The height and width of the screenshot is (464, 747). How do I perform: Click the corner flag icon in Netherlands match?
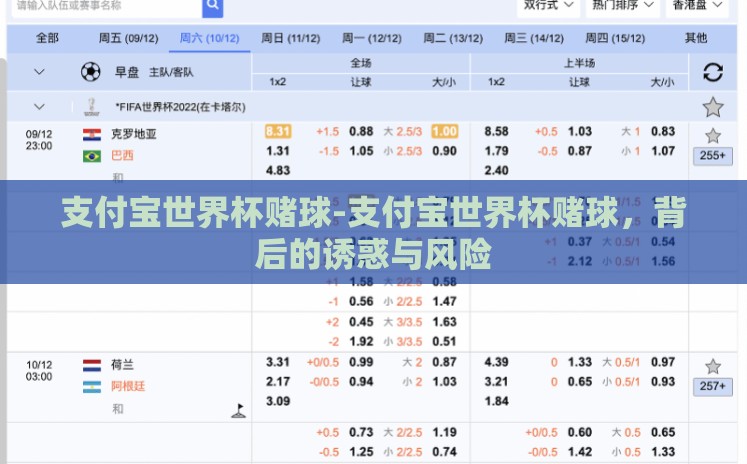coord(238,411)
